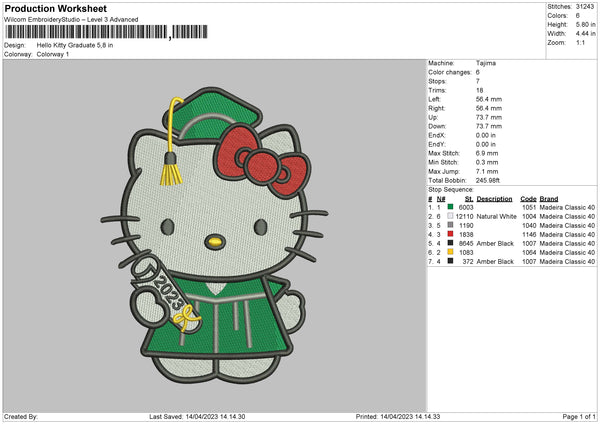
Task: Click the black swatch in stop 7
Action: tap(451, 261)
